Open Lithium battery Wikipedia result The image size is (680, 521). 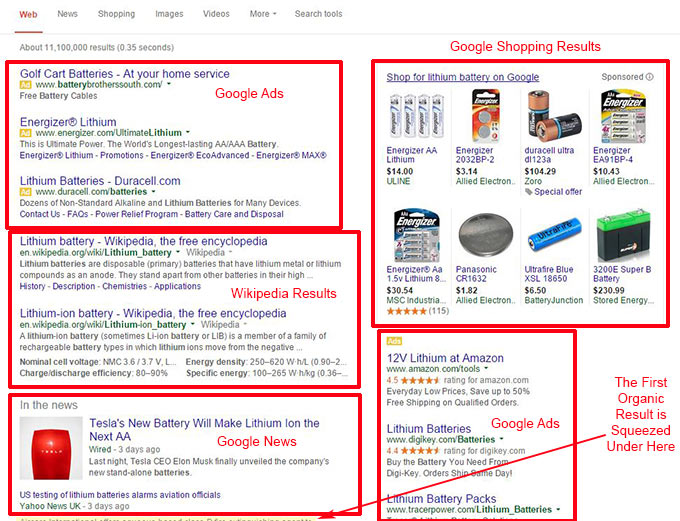[x=144, y=241]
